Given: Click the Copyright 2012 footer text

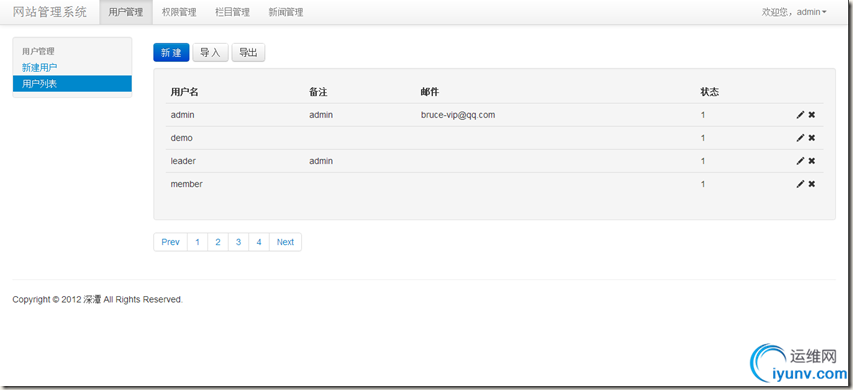Looking at the screenshot, I should [98, 299].
